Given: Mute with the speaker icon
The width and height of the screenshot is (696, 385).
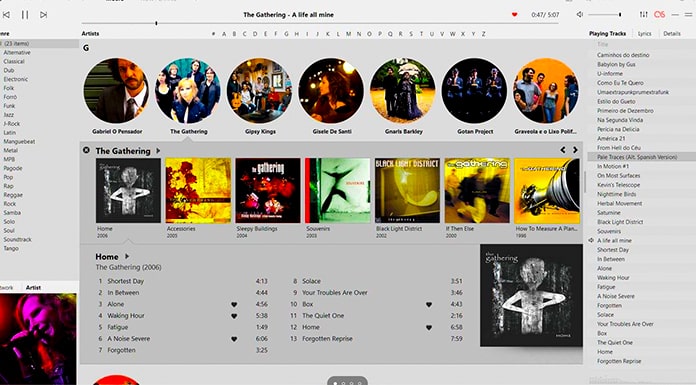Looking at the screenshot, I should pos(580,15).
